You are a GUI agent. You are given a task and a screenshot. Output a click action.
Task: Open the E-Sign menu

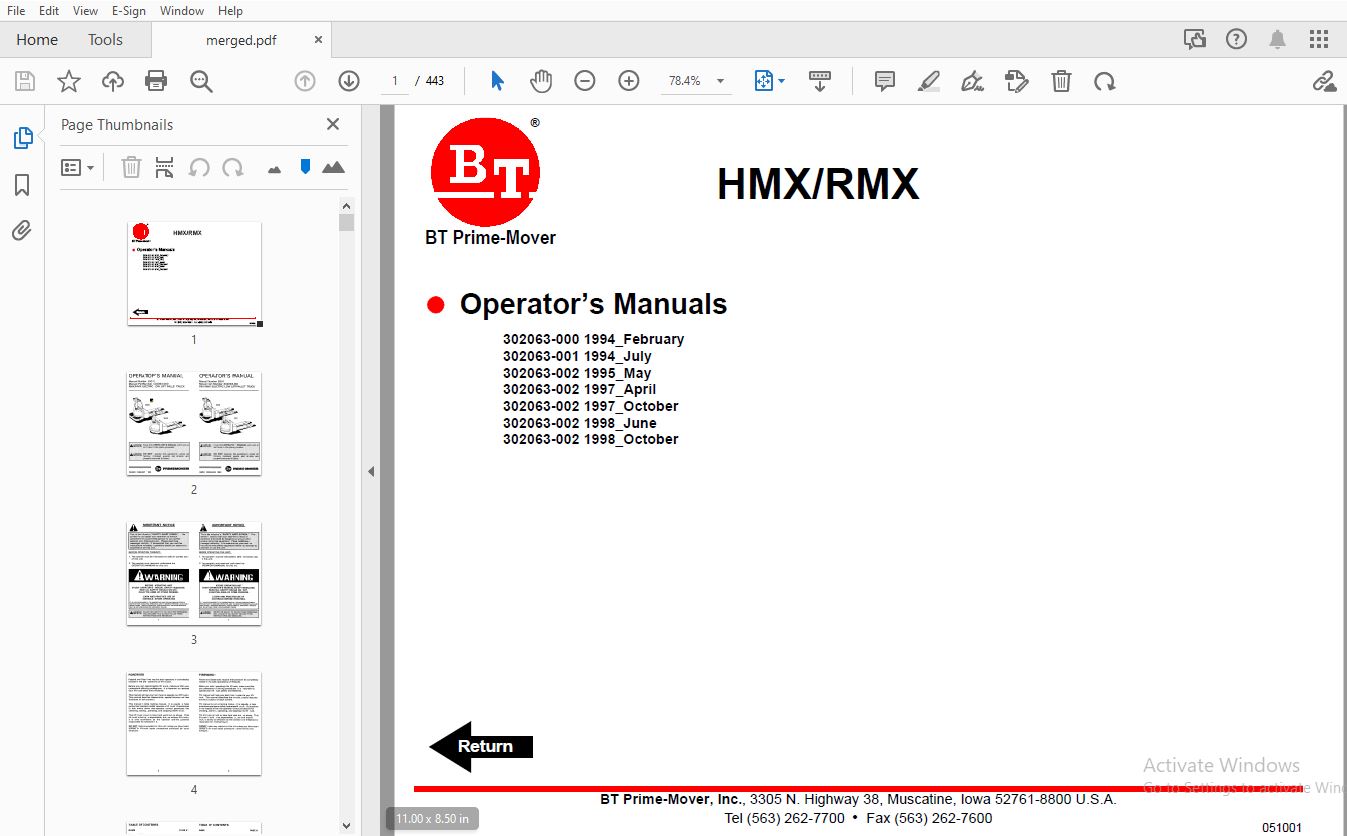[128, 10]
